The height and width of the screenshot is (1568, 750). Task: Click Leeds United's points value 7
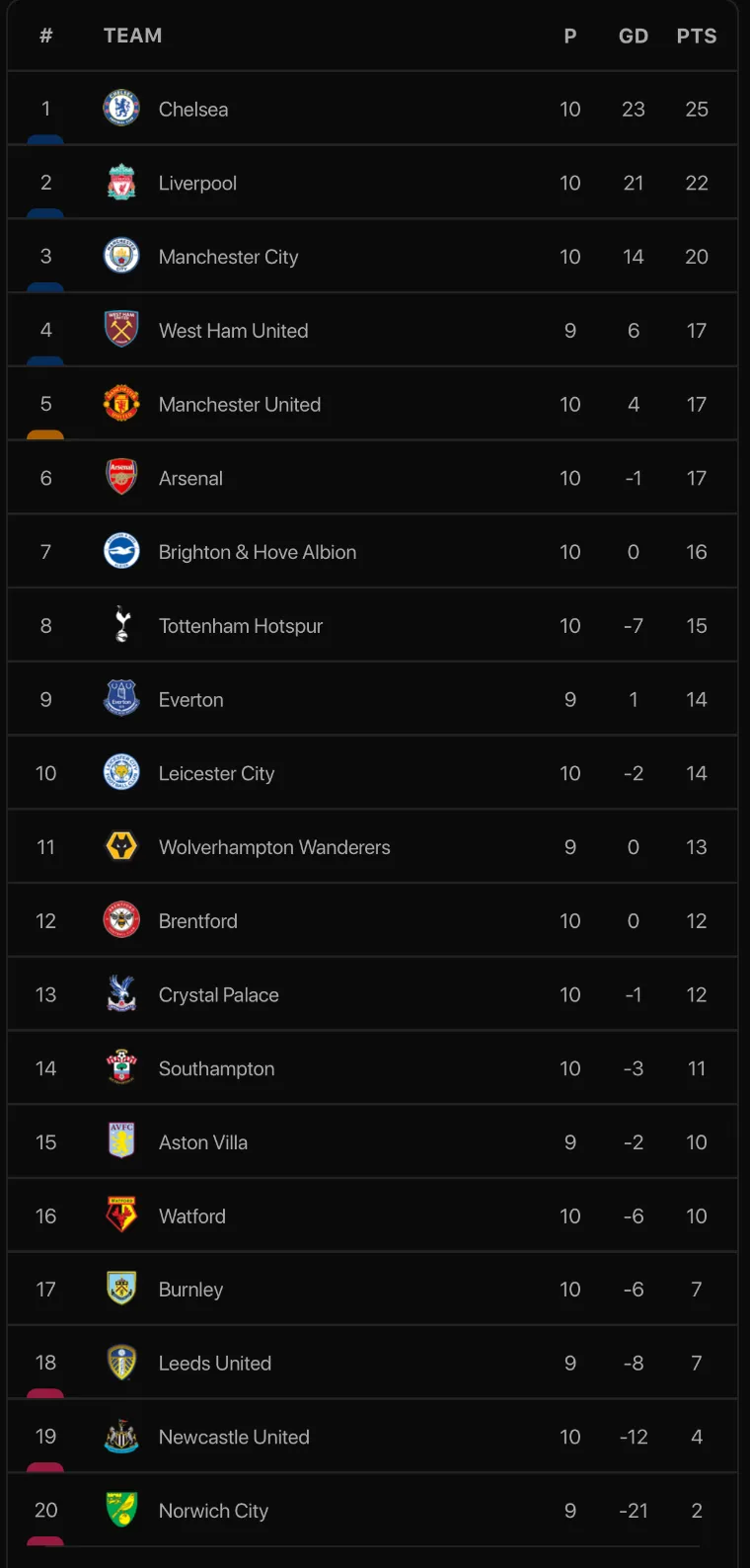(697, 1364)
